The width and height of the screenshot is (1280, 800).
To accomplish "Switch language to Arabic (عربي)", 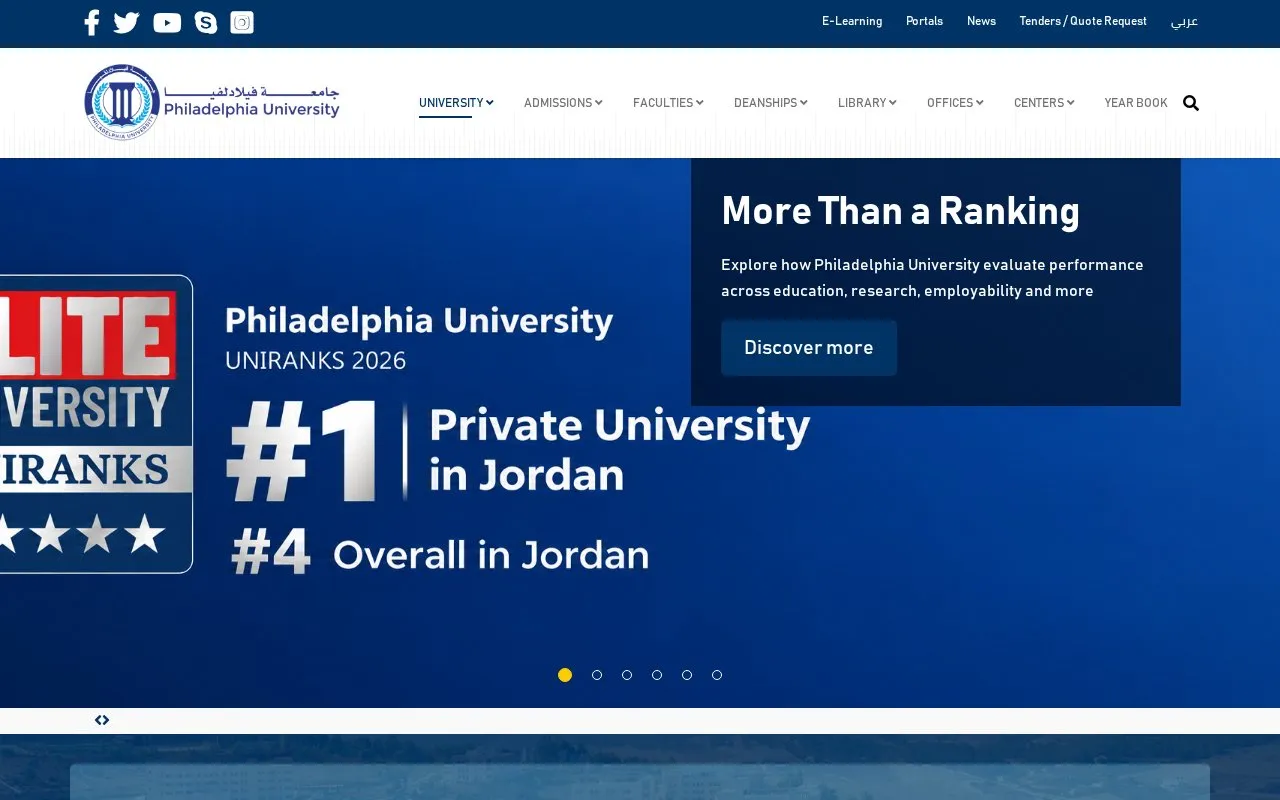I will [x=1184, y=21].
